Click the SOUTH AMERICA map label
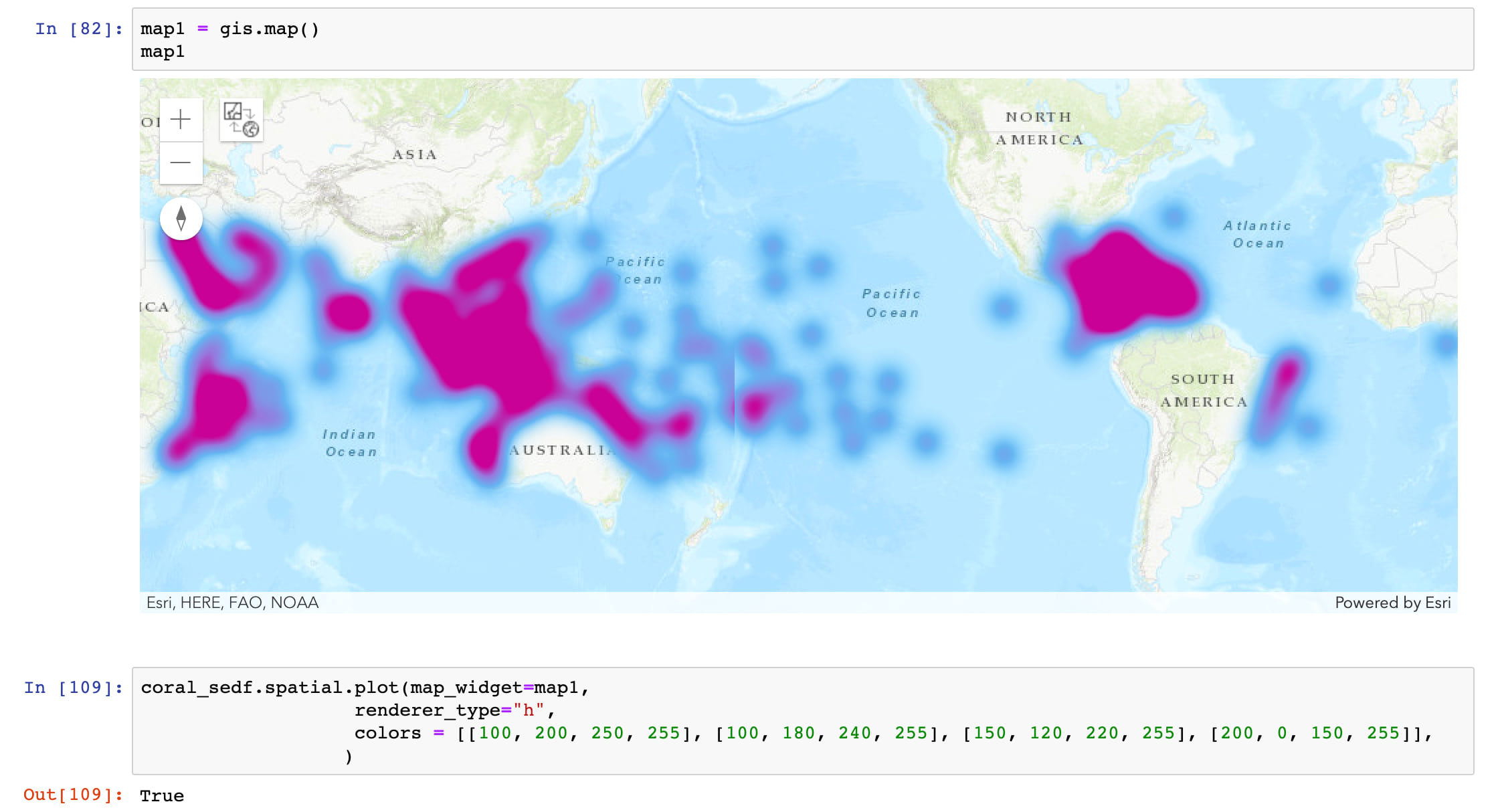This screenshot has height=812, width=1496. tap(1203, 390)
